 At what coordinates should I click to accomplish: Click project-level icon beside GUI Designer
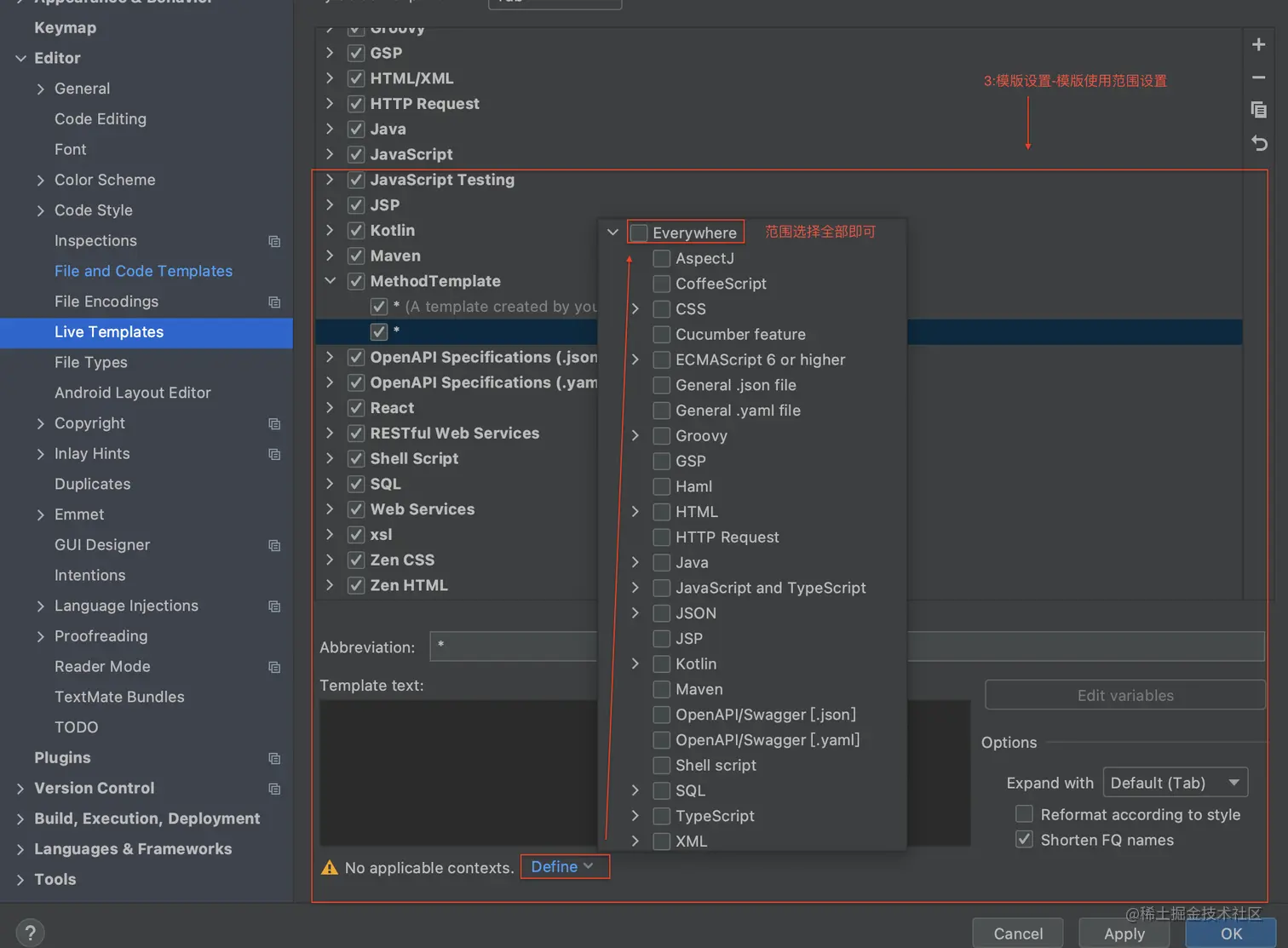click(x=274, y=545)
